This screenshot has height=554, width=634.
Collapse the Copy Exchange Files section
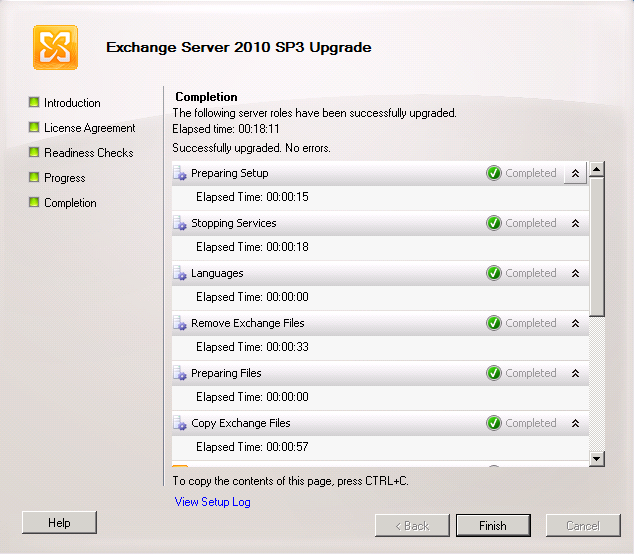pos(575,423)
